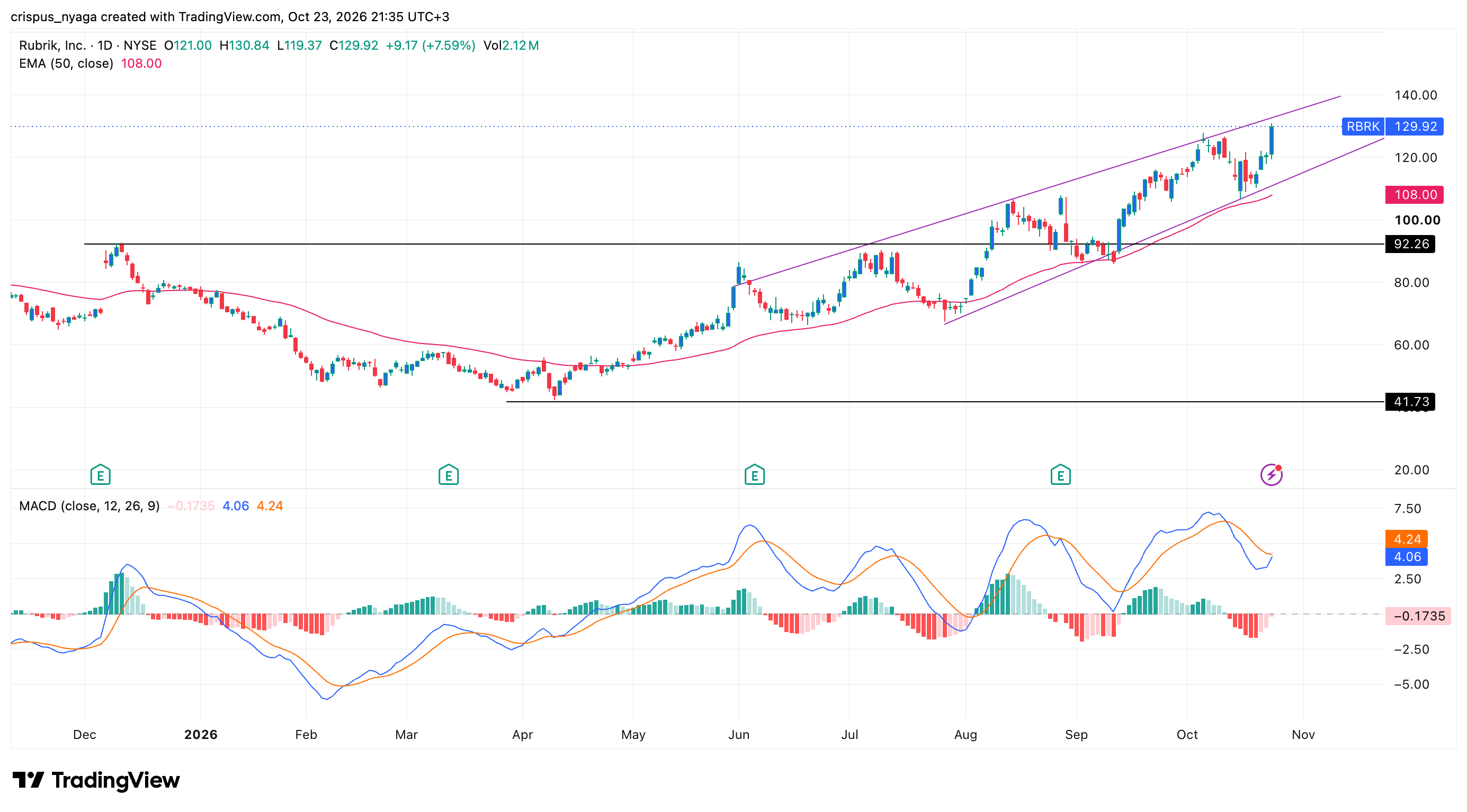
Task: Click the blue 4.06 MACD axis label
Action: 1407,556
